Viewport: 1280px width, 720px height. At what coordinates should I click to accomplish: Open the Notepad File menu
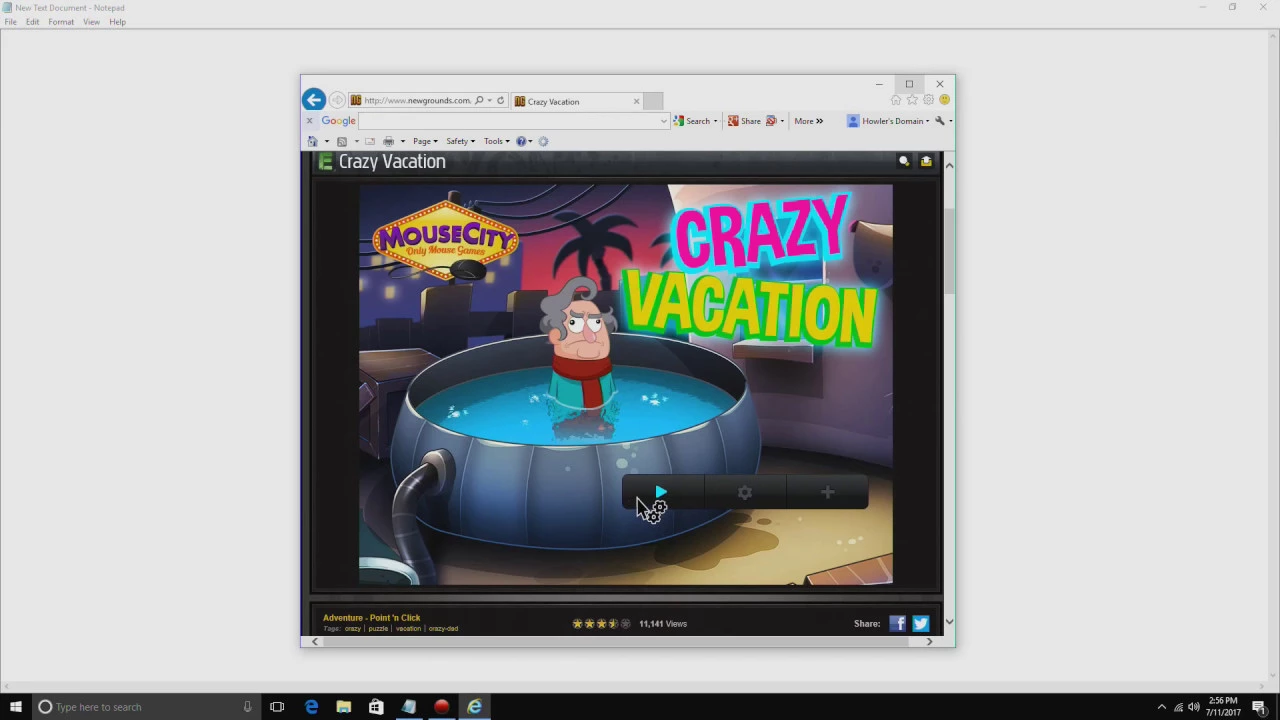10,21
